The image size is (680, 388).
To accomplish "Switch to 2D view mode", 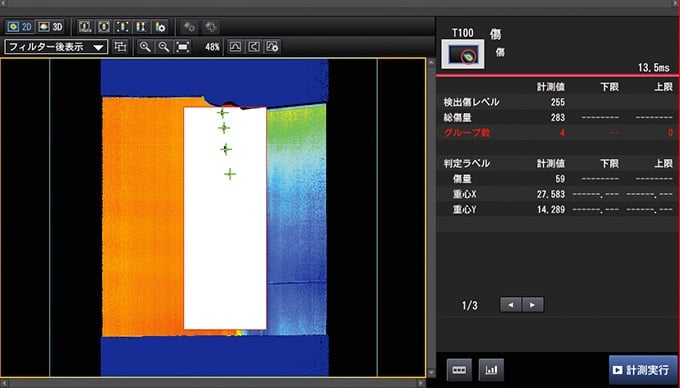I will pos(20,27).
